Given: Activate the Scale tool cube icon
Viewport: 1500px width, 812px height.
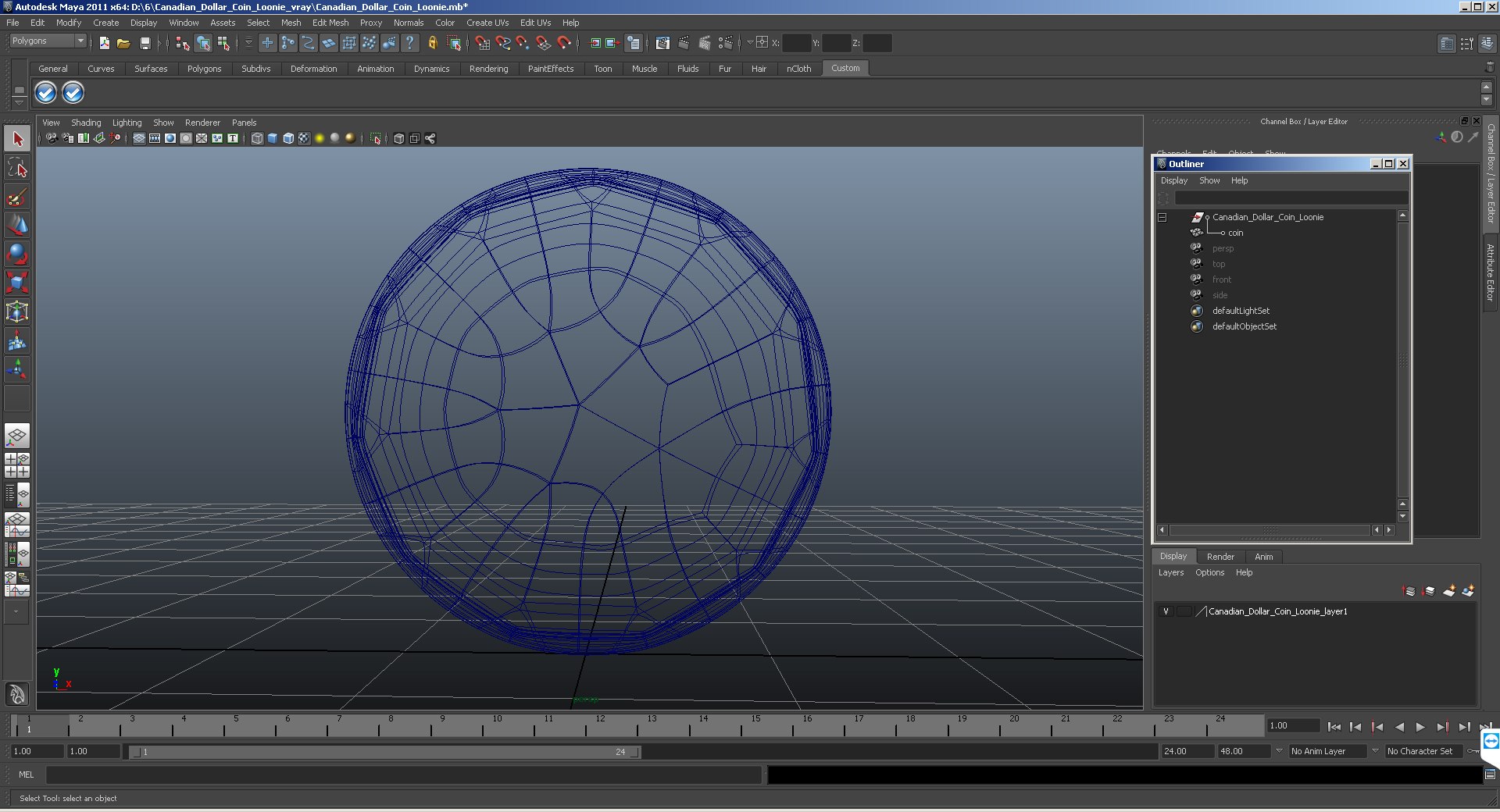Looking at the screenshot, I should click(x=17, y=282).
